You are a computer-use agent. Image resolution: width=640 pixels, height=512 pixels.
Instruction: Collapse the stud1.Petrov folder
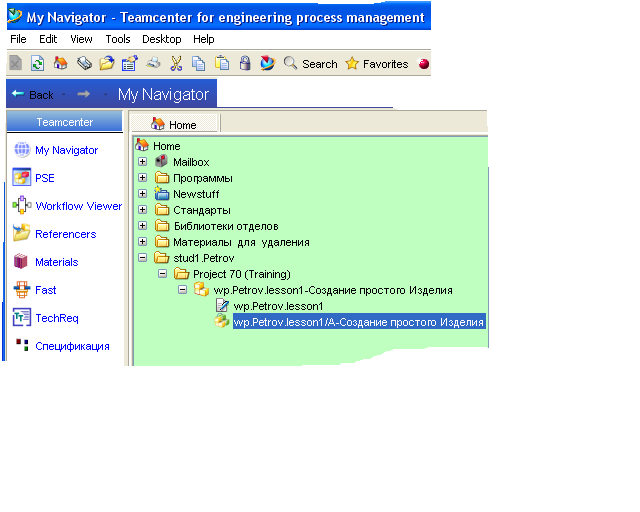click(142, 258)
